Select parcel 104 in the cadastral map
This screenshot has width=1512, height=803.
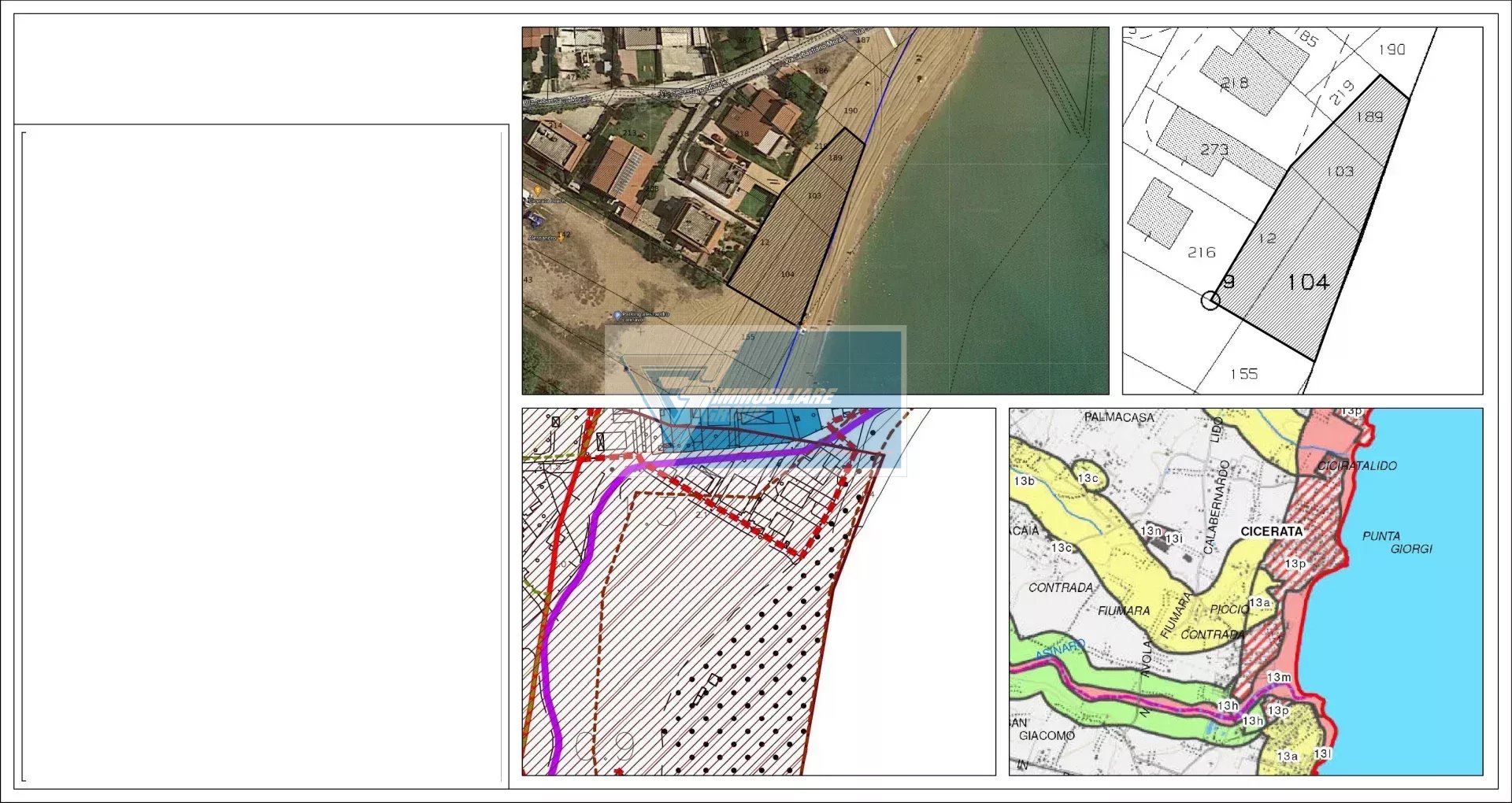click(1308, 283)
